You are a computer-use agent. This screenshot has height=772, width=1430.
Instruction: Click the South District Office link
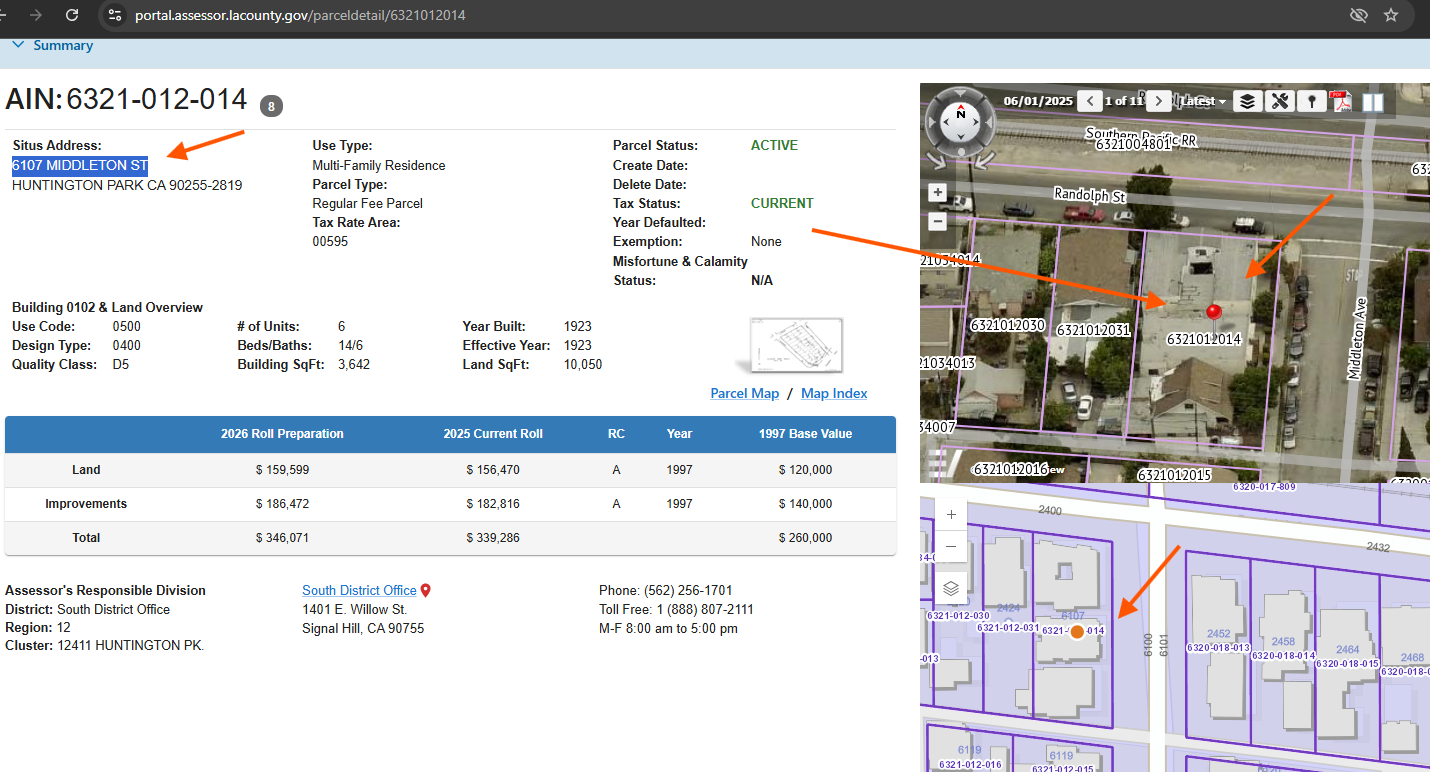[359, 590]
